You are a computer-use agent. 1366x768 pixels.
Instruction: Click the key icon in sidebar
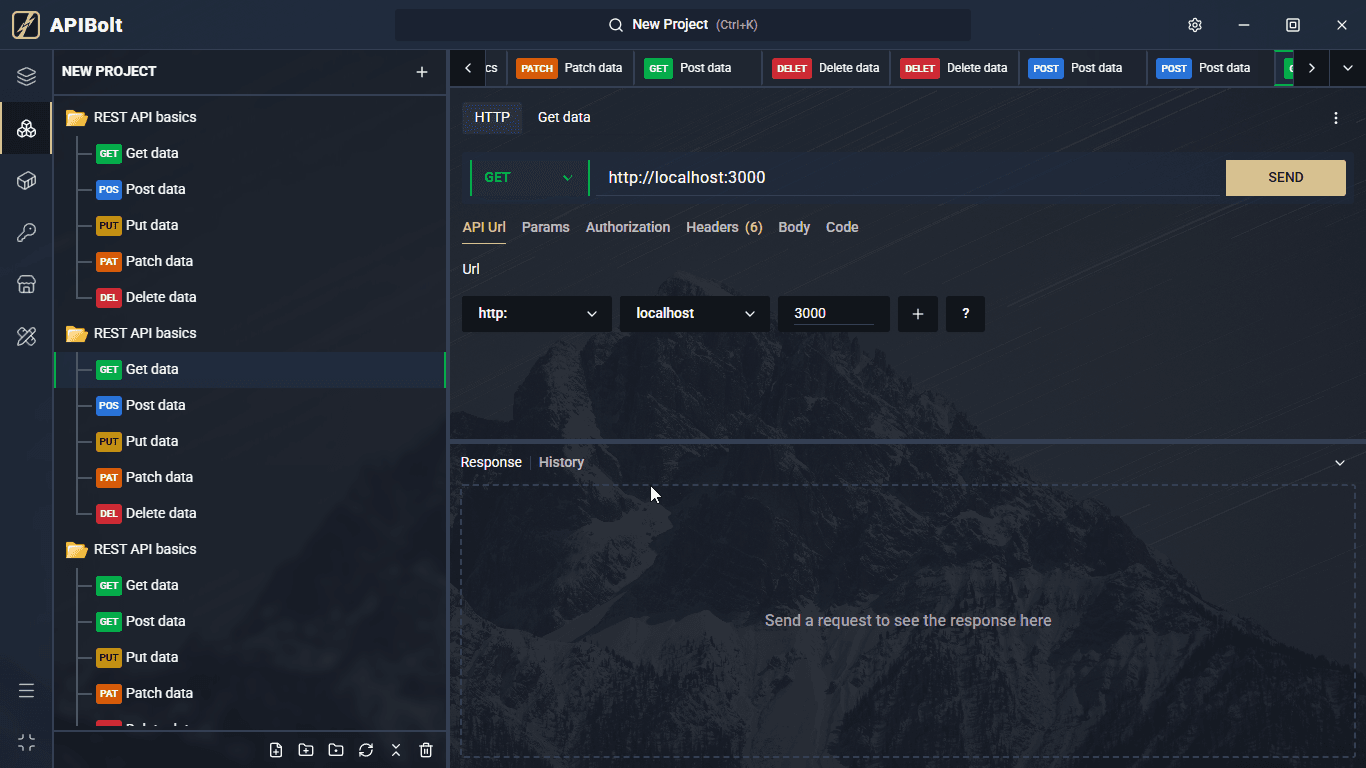click(x=27, y=233)
